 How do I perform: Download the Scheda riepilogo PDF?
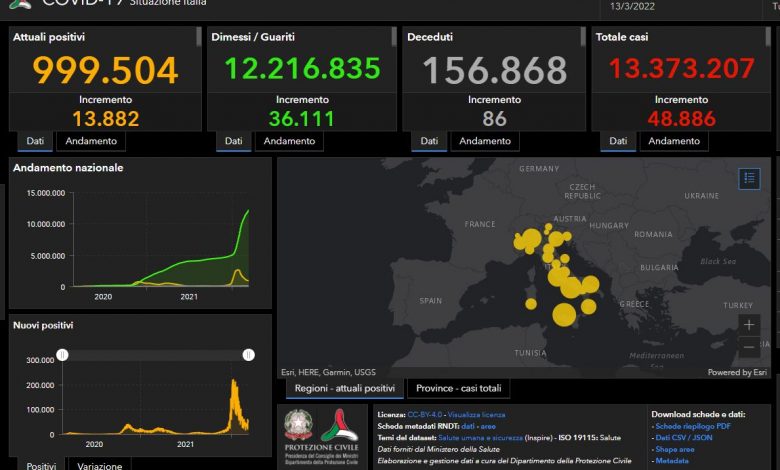693,426
